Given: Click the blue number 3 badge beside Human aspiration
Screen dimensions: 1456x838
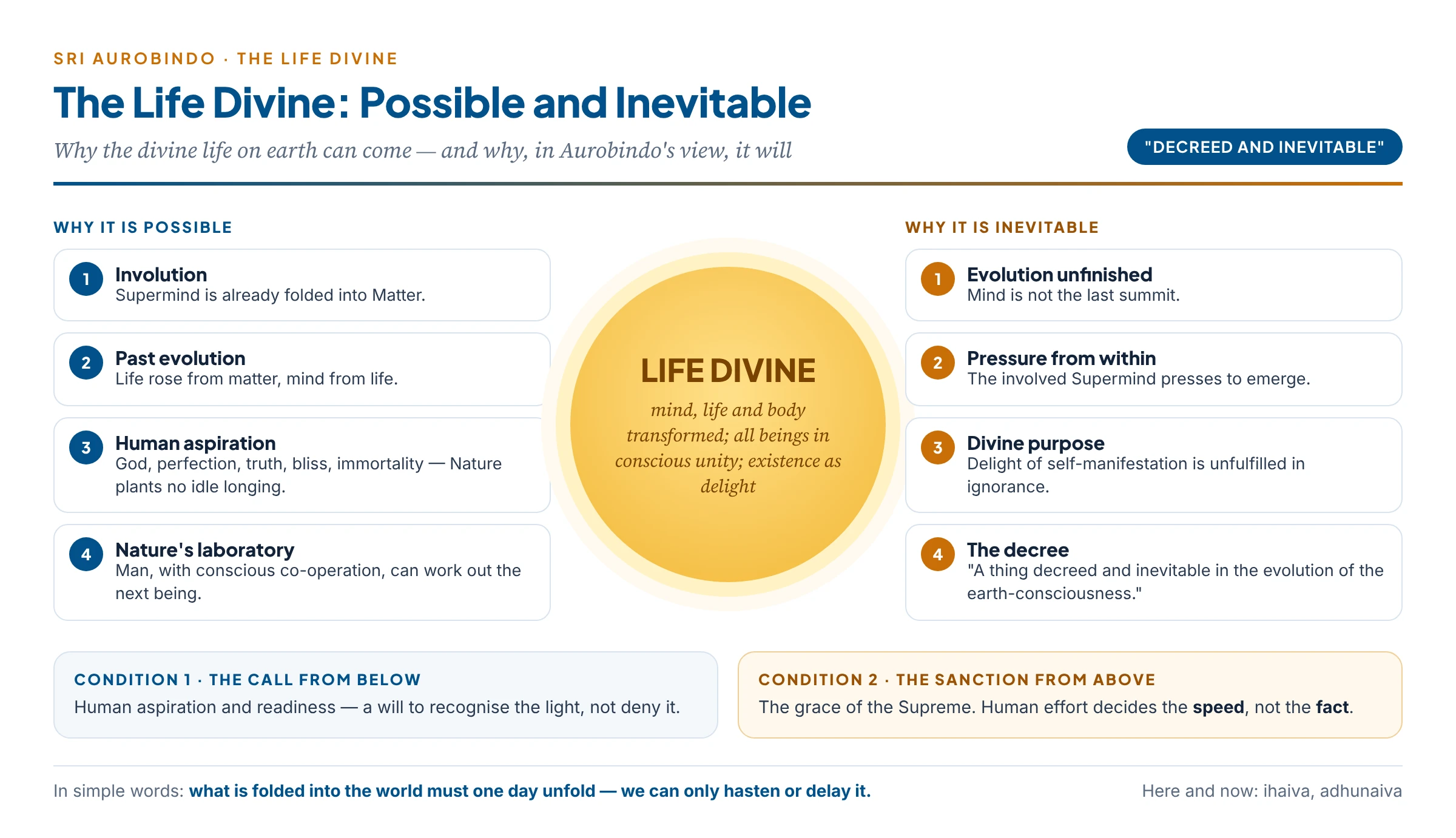Looking at the screenshot, I should [86, 447].
